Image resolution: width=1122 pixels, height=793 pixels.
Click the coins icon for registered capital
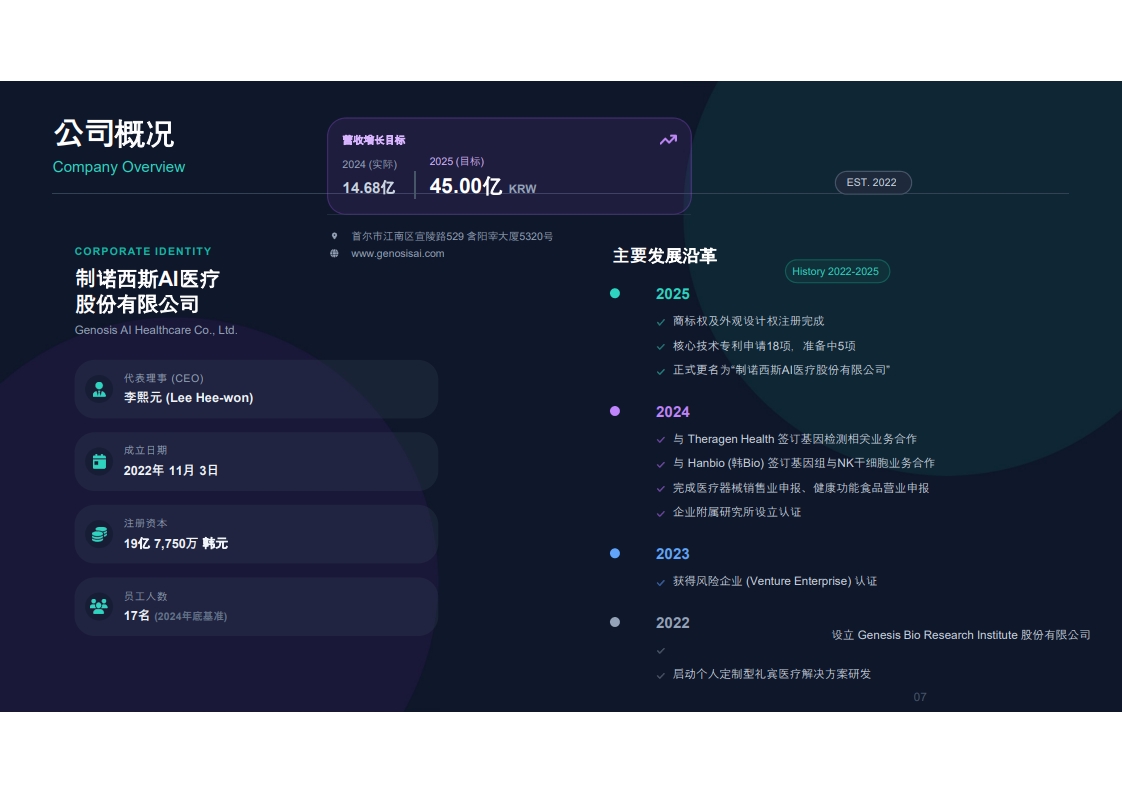click(x=99, y=534)
